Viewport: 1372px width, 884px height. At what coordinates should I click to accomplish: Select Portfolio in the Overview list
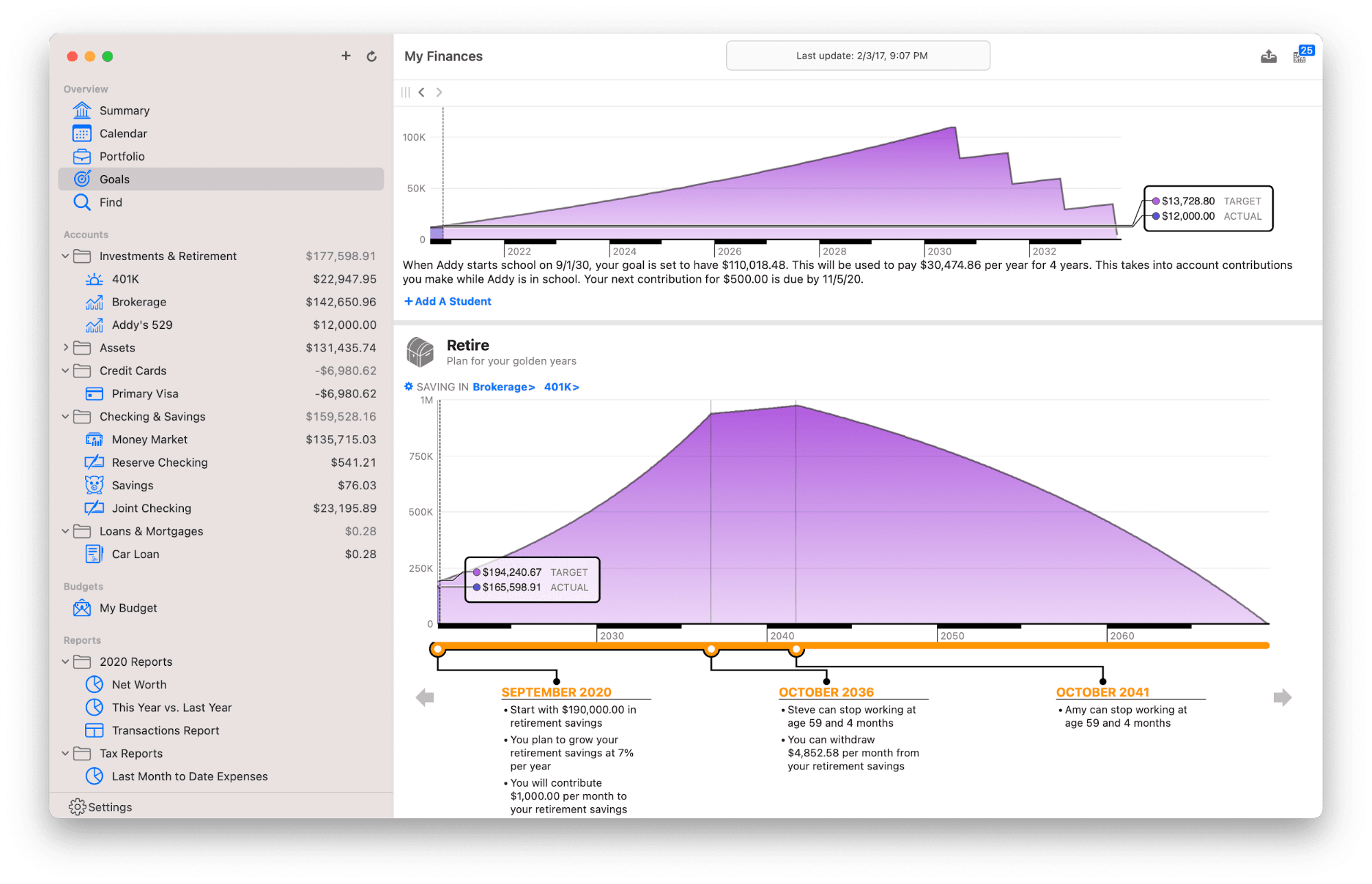pos(221,156)
